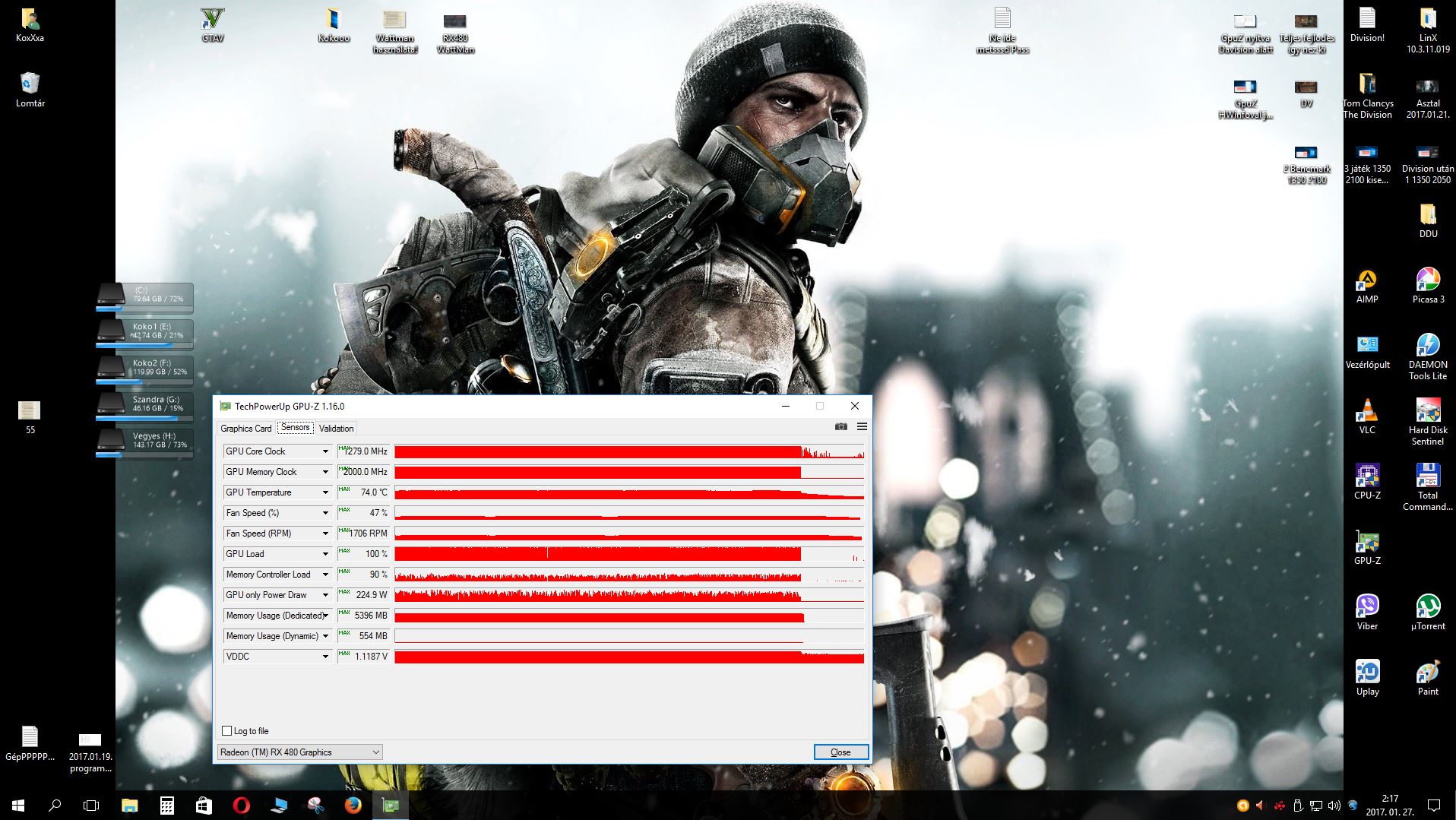The height and width of the screenshot is (820, 1456).
Task: Open the DDU folder icon
Action: [1428, 221]
